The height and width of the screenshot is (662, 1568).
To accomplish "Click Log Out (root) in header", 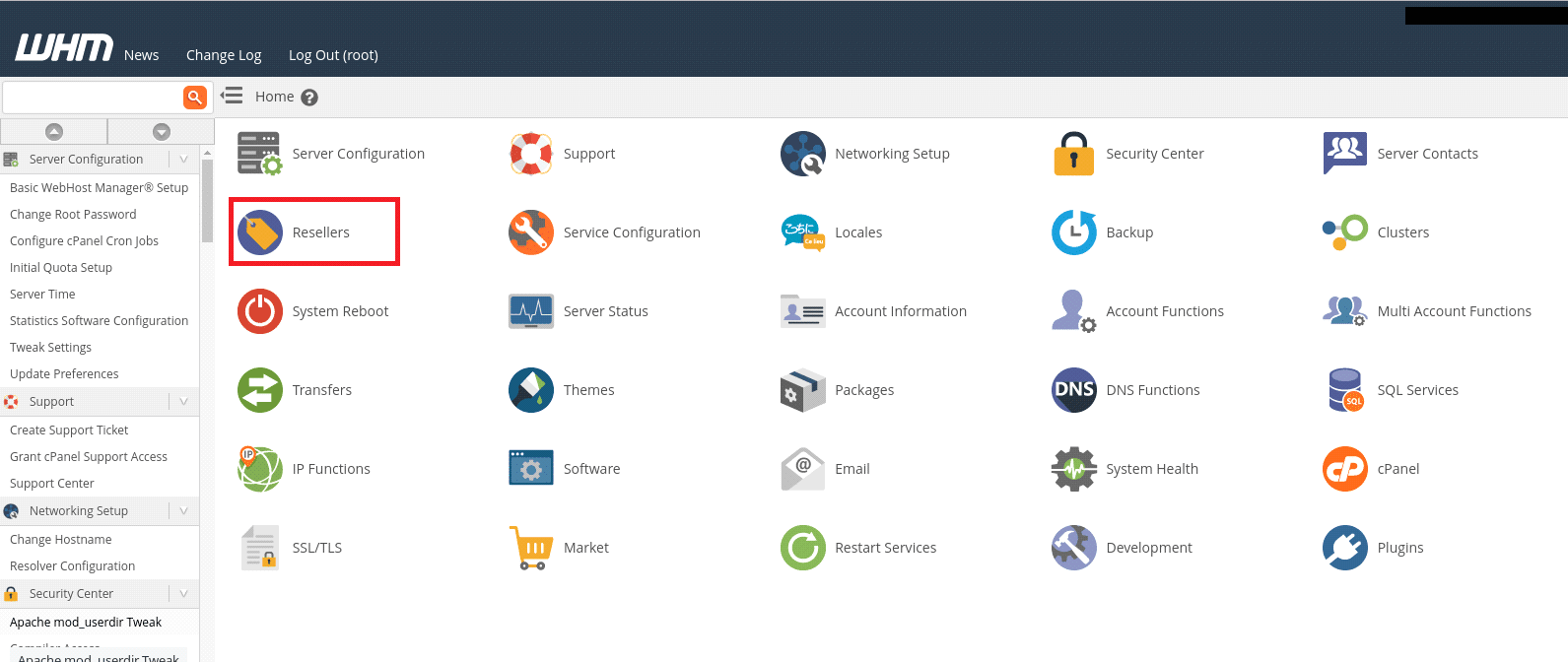I will (333, 55).
